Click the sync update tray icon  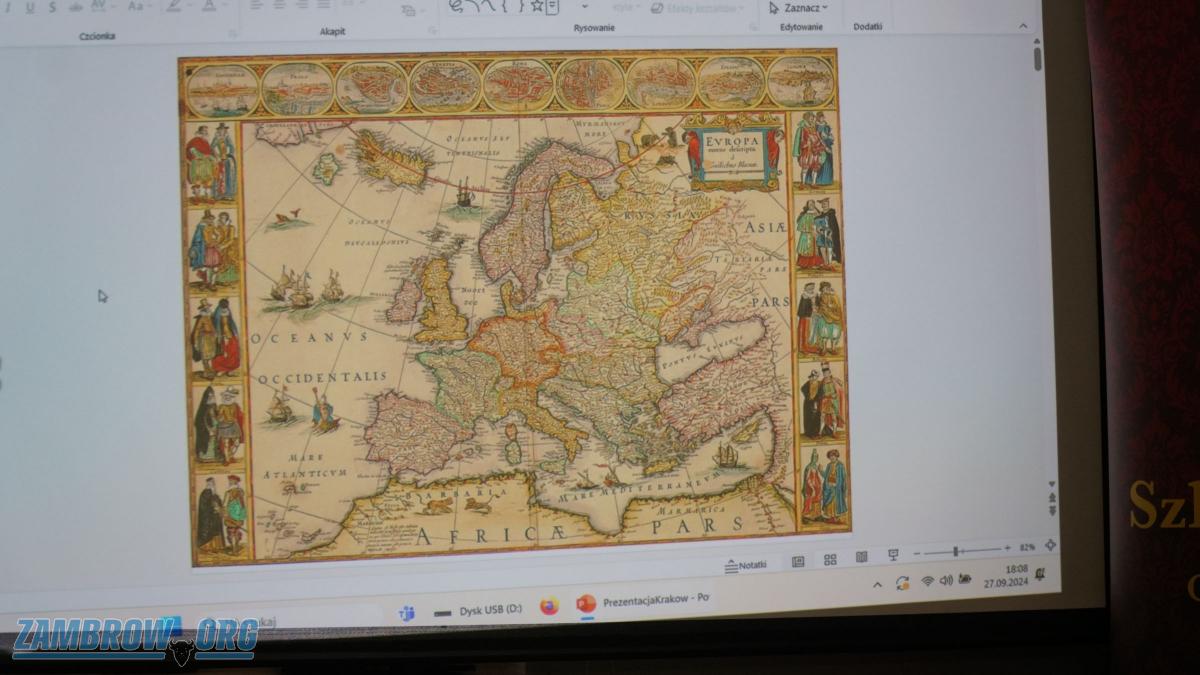tap(902, 583)
